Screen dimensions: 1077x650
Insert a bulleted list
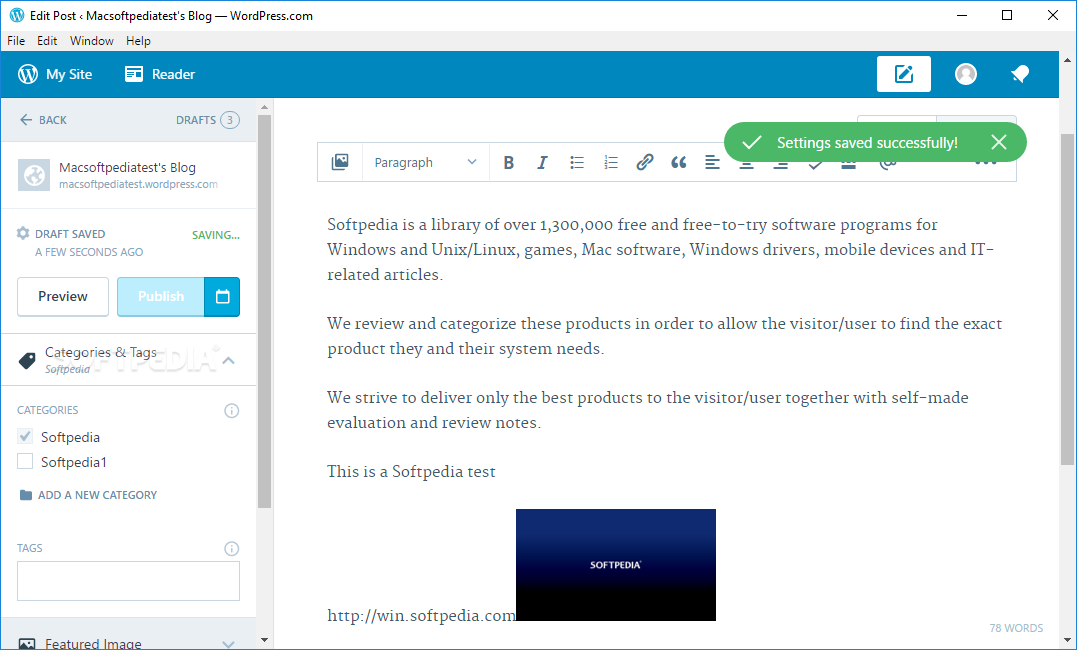pos(577,162)
